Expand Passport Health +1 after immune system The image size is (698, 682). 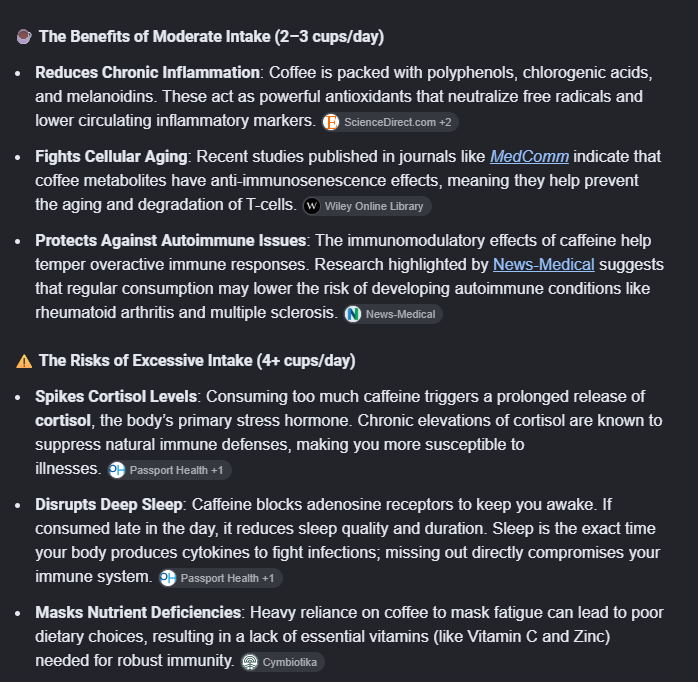point(220,578)
